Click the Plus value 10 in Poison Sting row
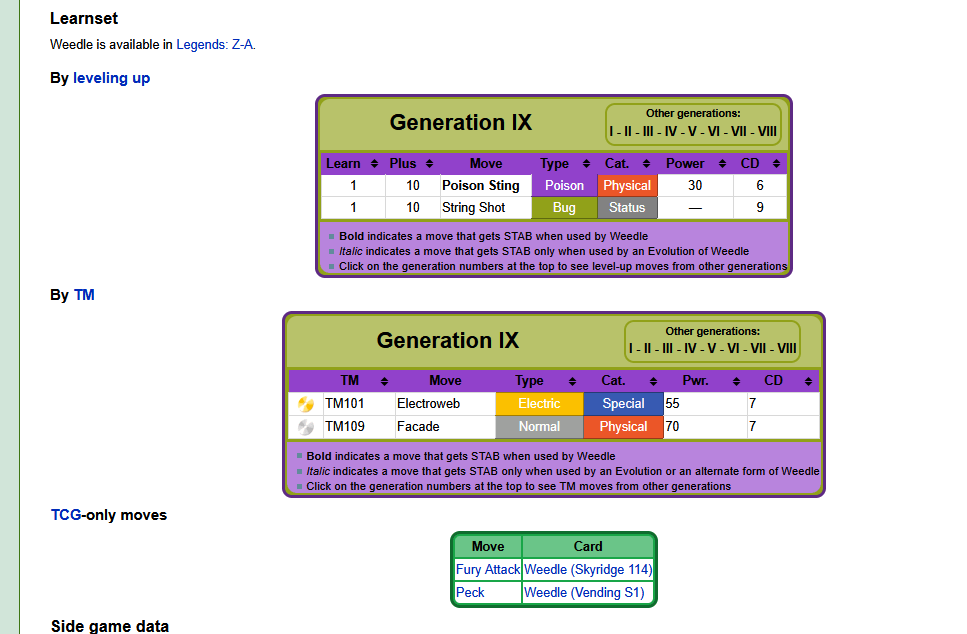 tap(413, 186)
